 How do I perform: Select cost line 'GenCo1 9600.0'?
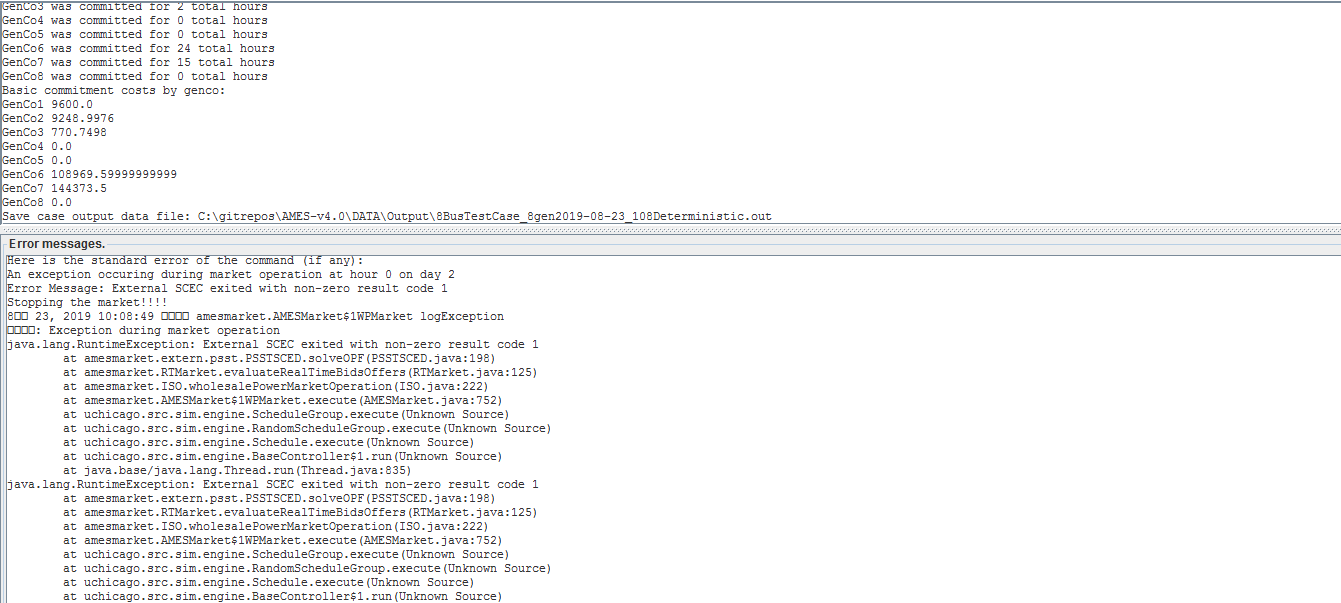tap(47, 104)
